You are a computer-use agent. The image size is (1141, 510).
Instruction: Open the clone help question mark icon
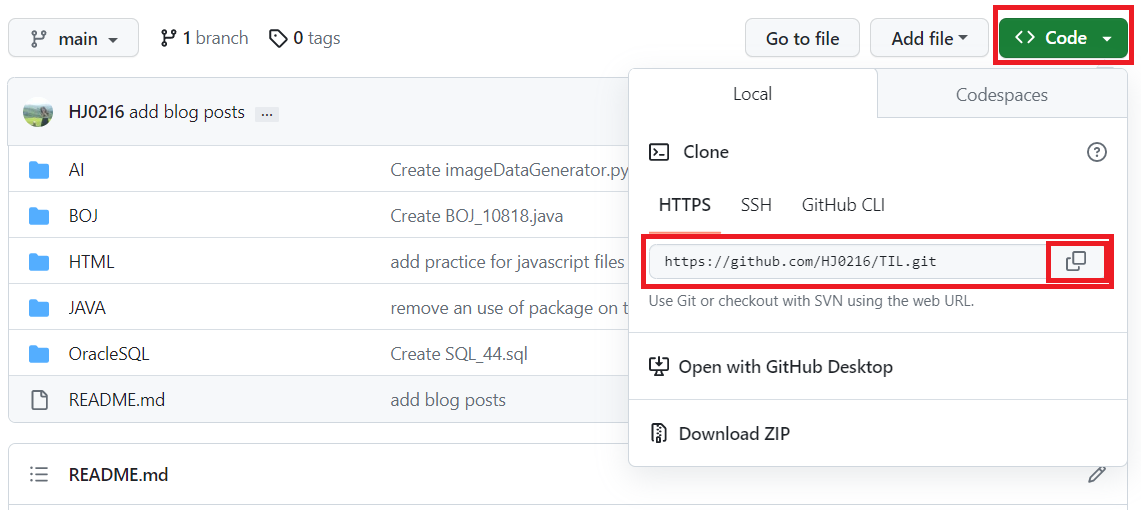[x=1096, y=152]
